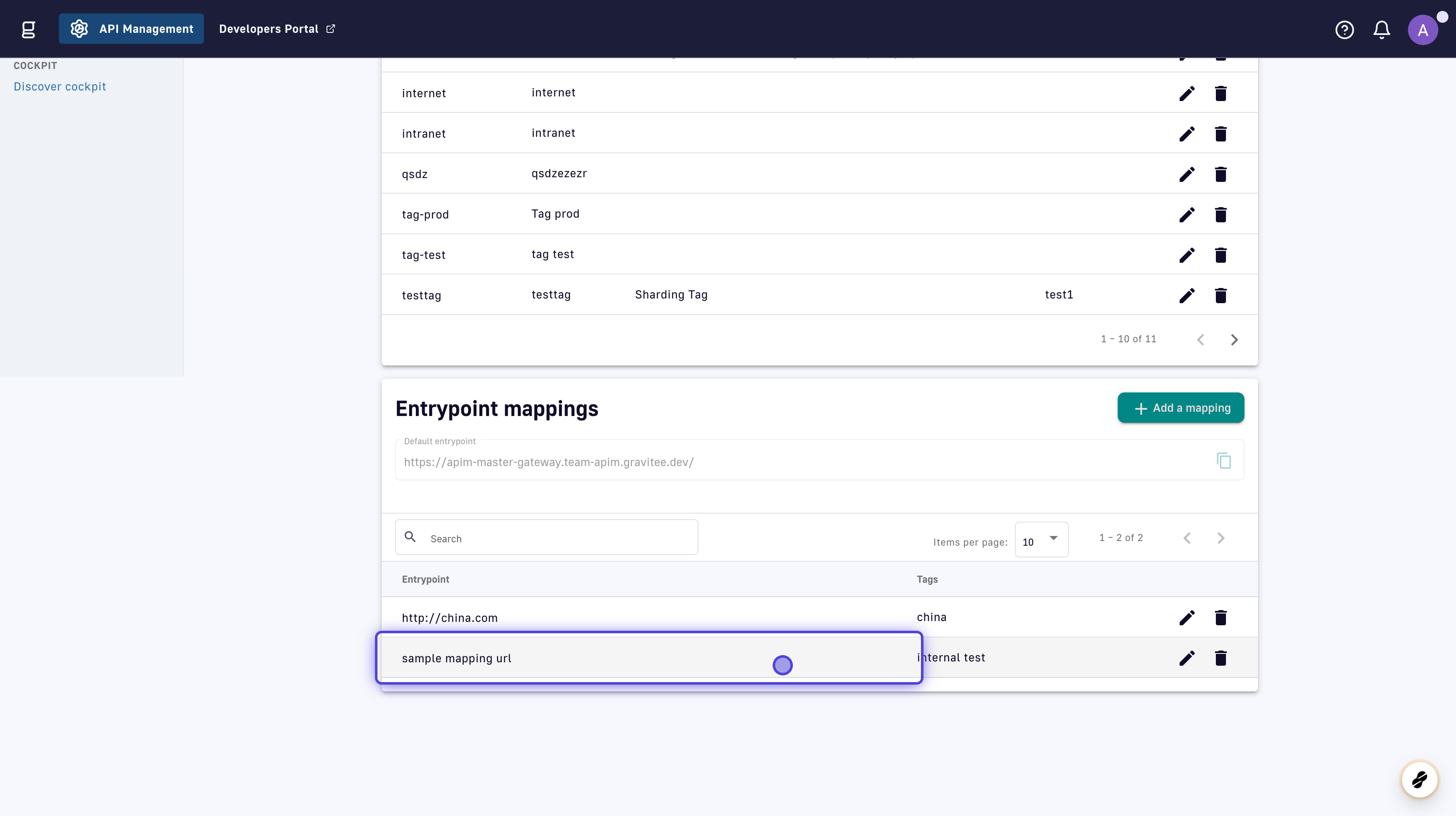Open Developers Portal link
The height and width of the screenshot is (816, 1456).
point(277,29)
